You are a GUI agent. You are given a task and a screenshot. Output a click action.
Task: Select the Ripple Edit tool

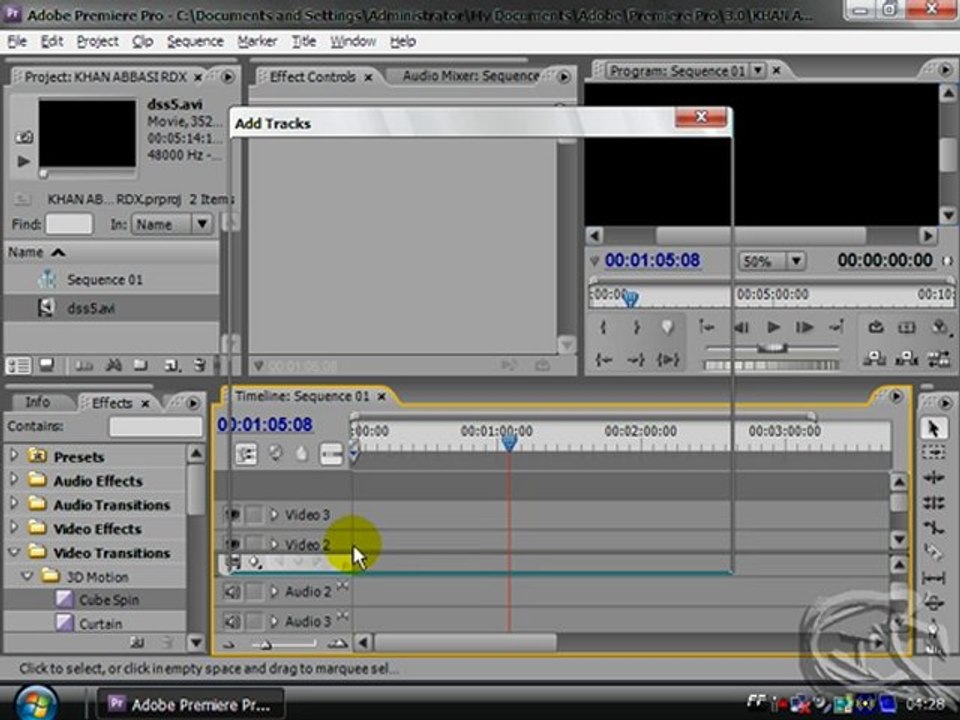(x=933, y=478)
